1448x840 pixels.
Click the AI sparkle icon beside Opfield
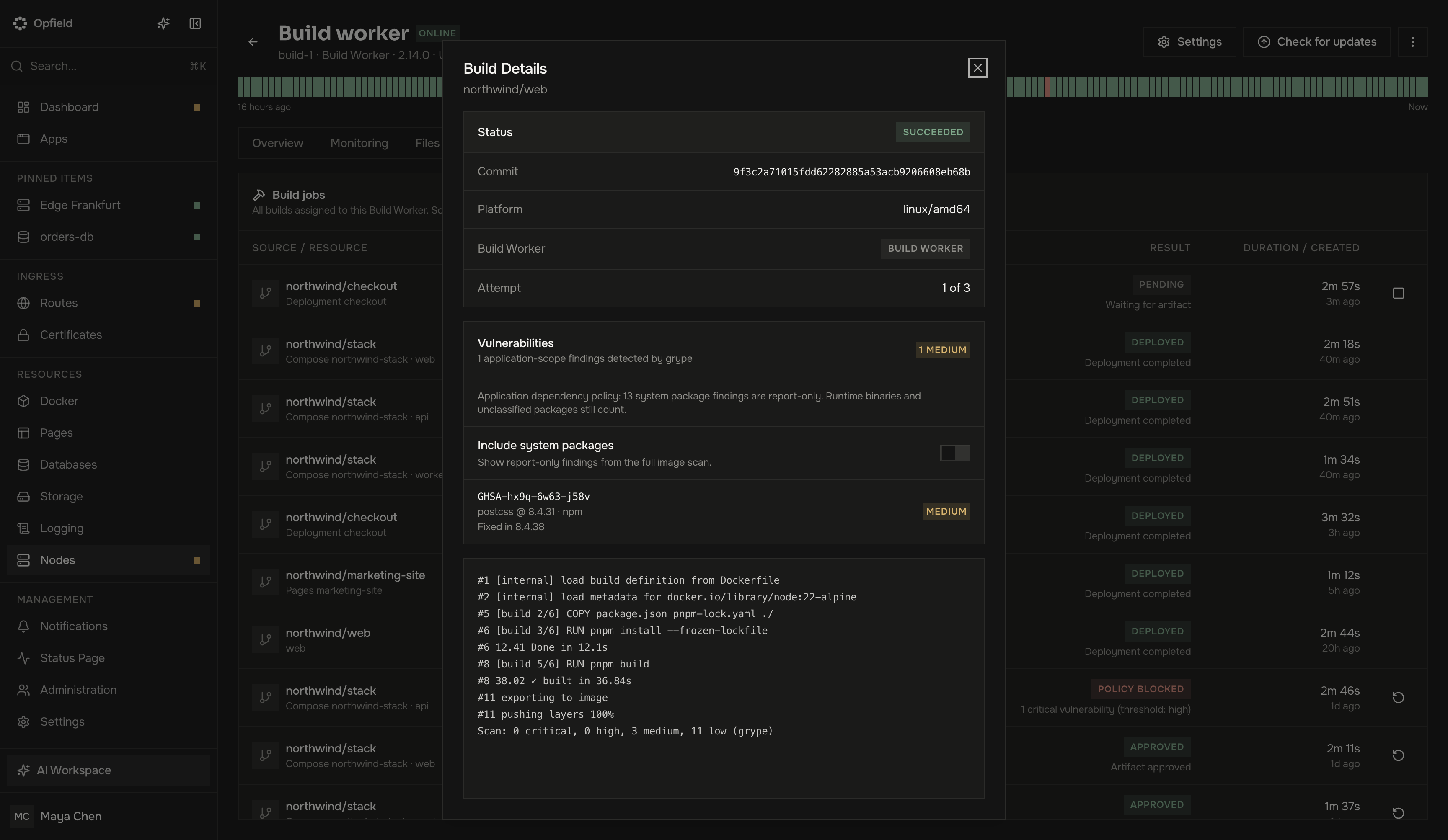click(163, 23)
